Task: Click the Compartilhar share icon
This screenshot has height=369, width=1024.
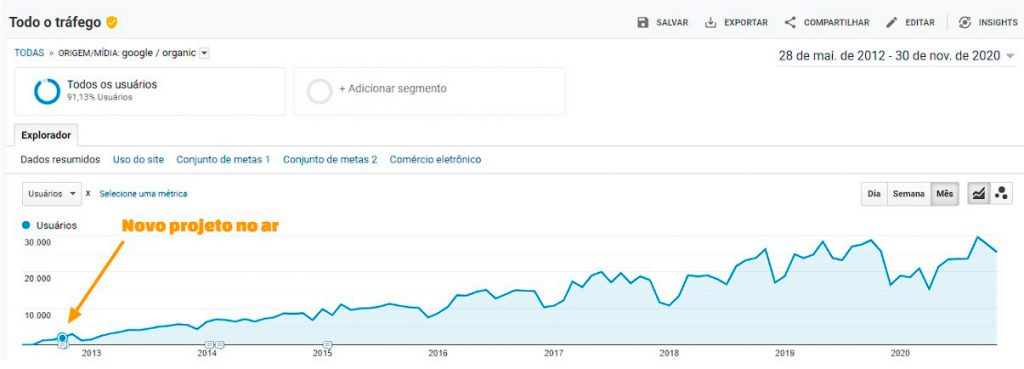Action: pyautogui.click(x=790, y=22)
